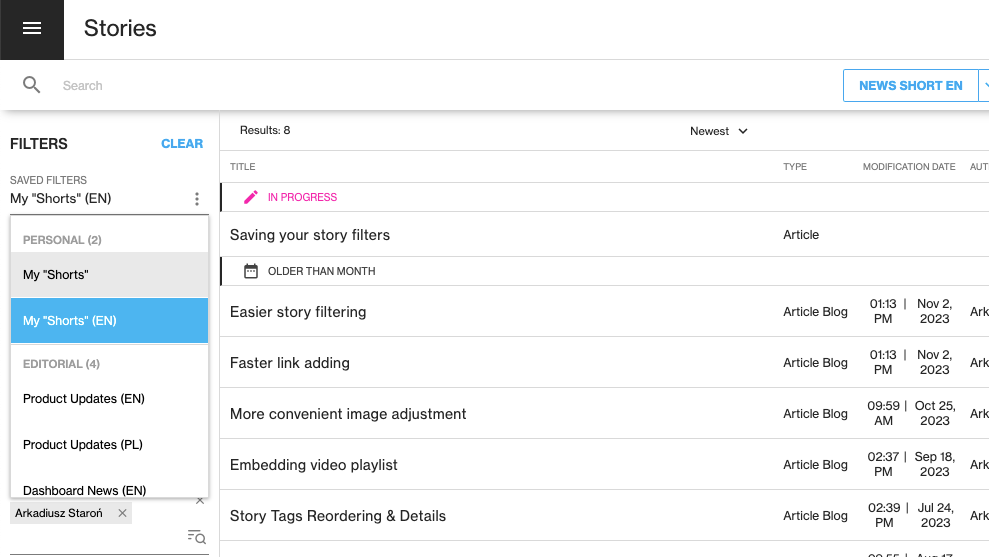Click the IN PROGRESS pencil icon
This screenshot has height=557, width=989.
tap(251, 197)
